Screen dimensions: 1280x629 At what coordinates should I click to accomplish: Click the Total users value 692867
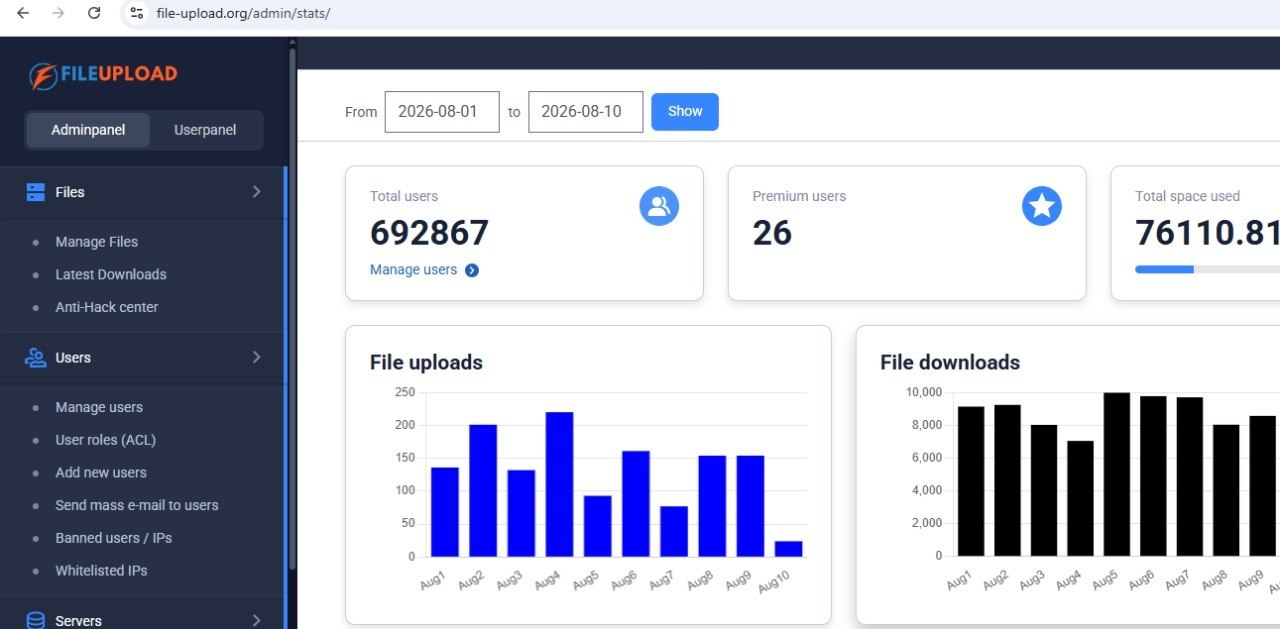point(429,233)
